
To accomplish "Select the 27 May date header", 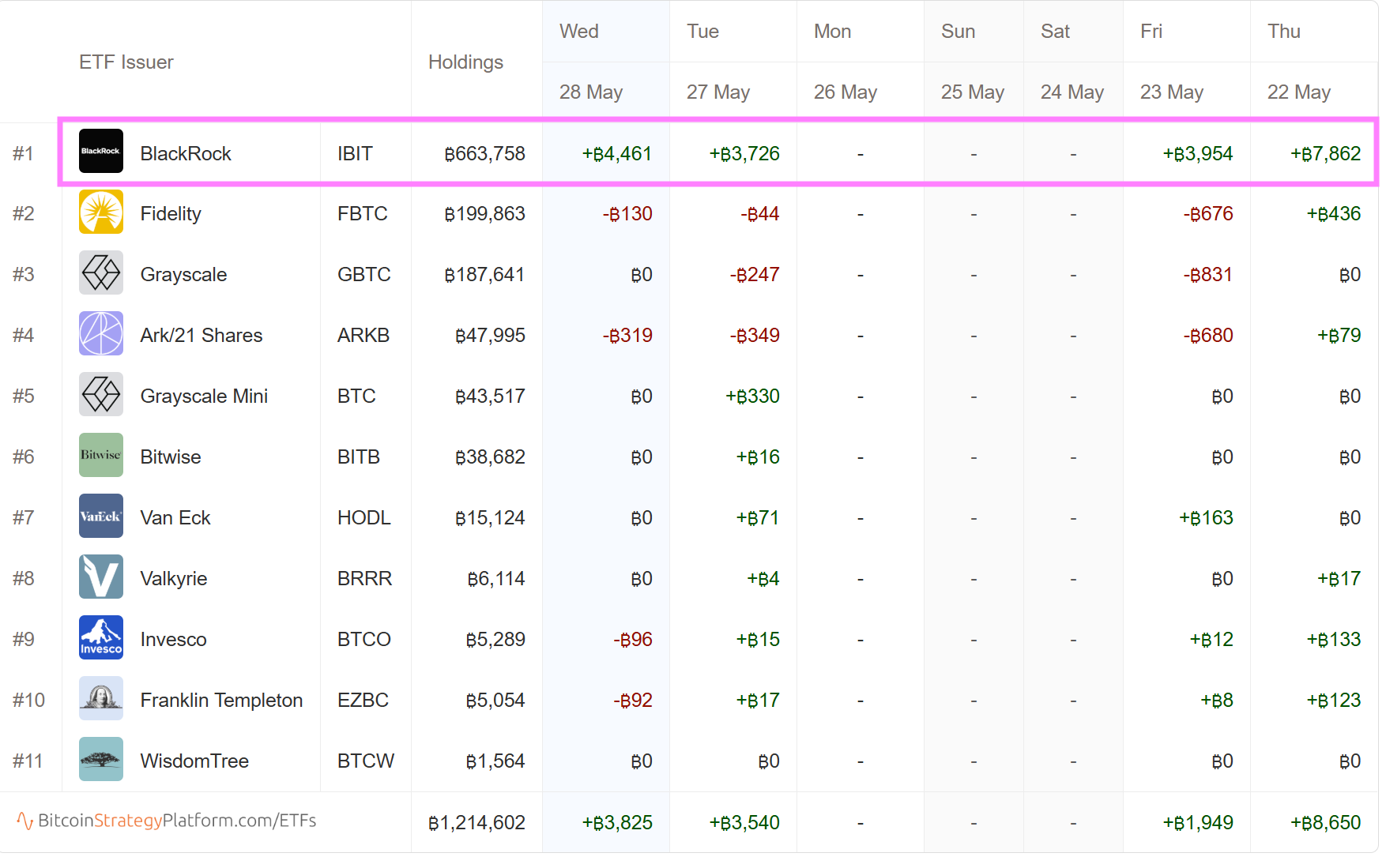I will click(x=718, y=92).
